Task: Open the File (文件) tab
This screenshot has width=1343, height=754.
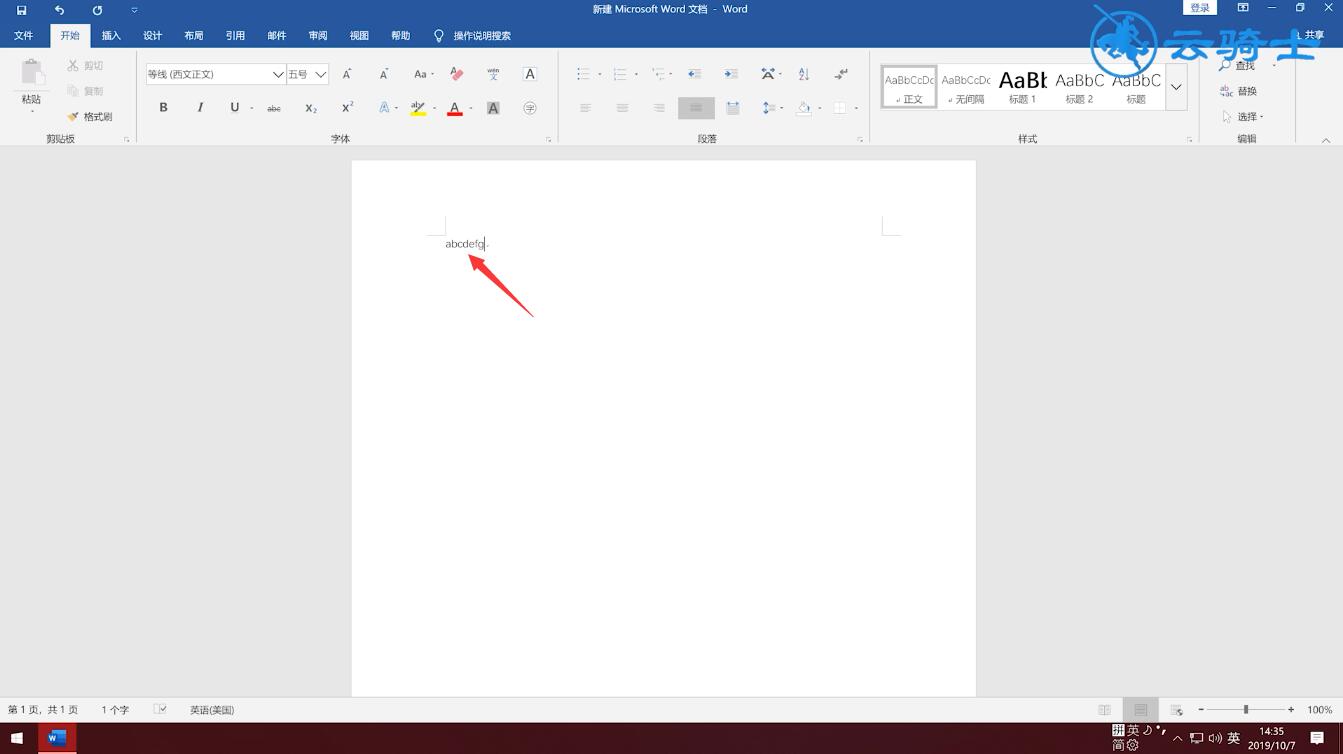Action: 23,35
